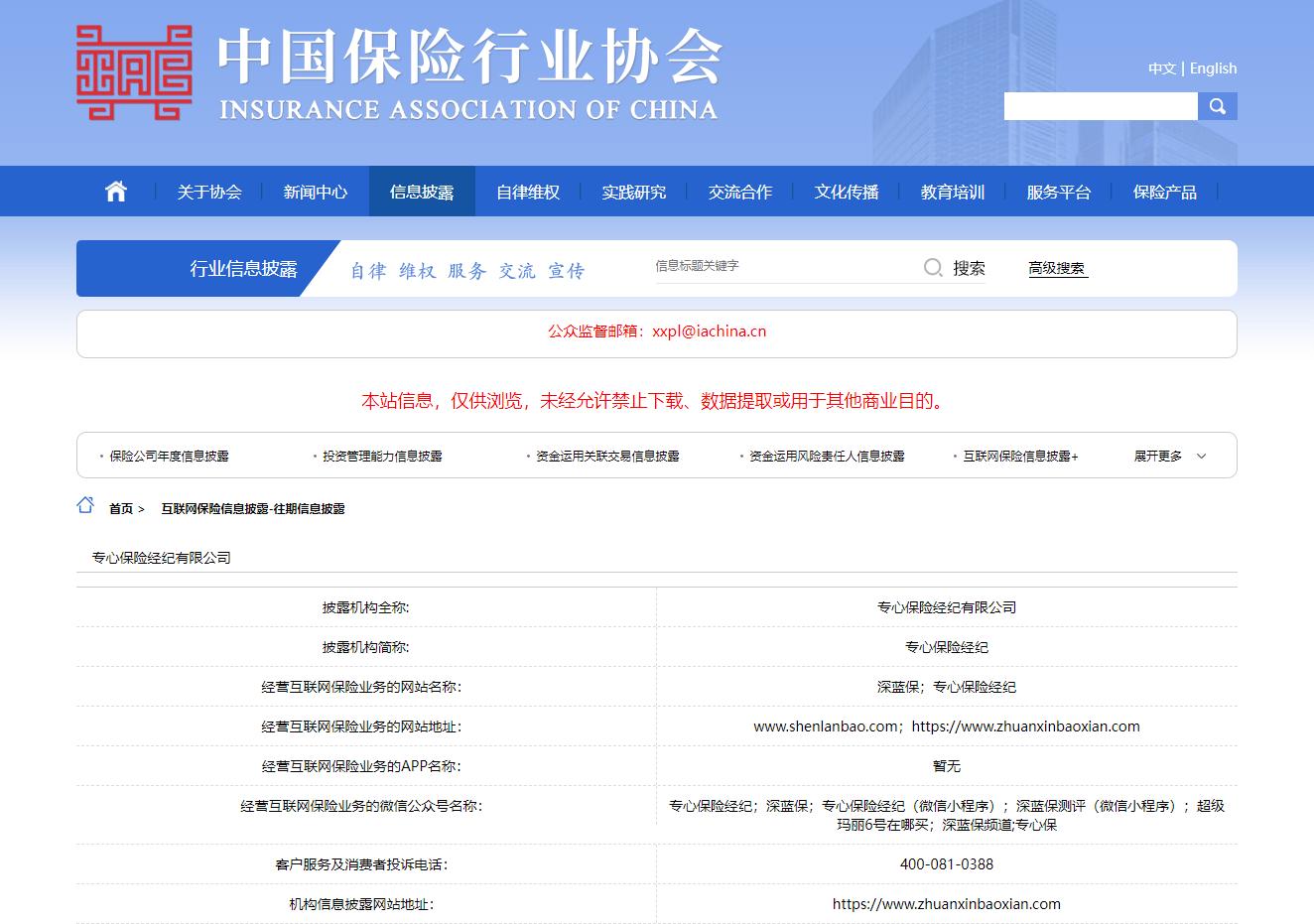Open the 教育培训 menu
Viewport: 1314px width, 924px height.
(x=952, y=191)
